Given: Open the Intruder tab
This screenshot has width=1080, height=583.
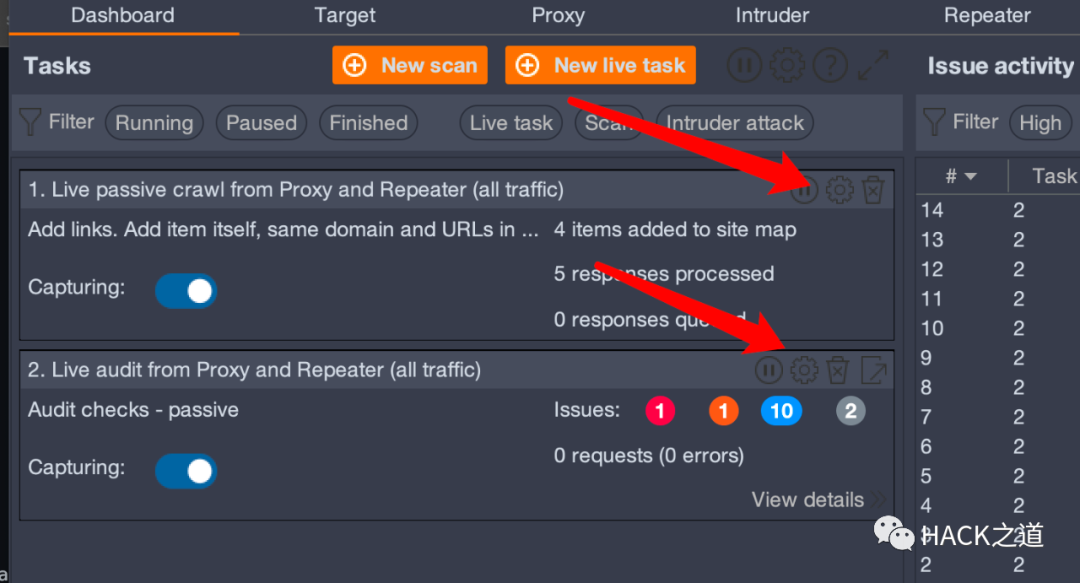Looking at the screenshot, I should (x=772, y=15).
